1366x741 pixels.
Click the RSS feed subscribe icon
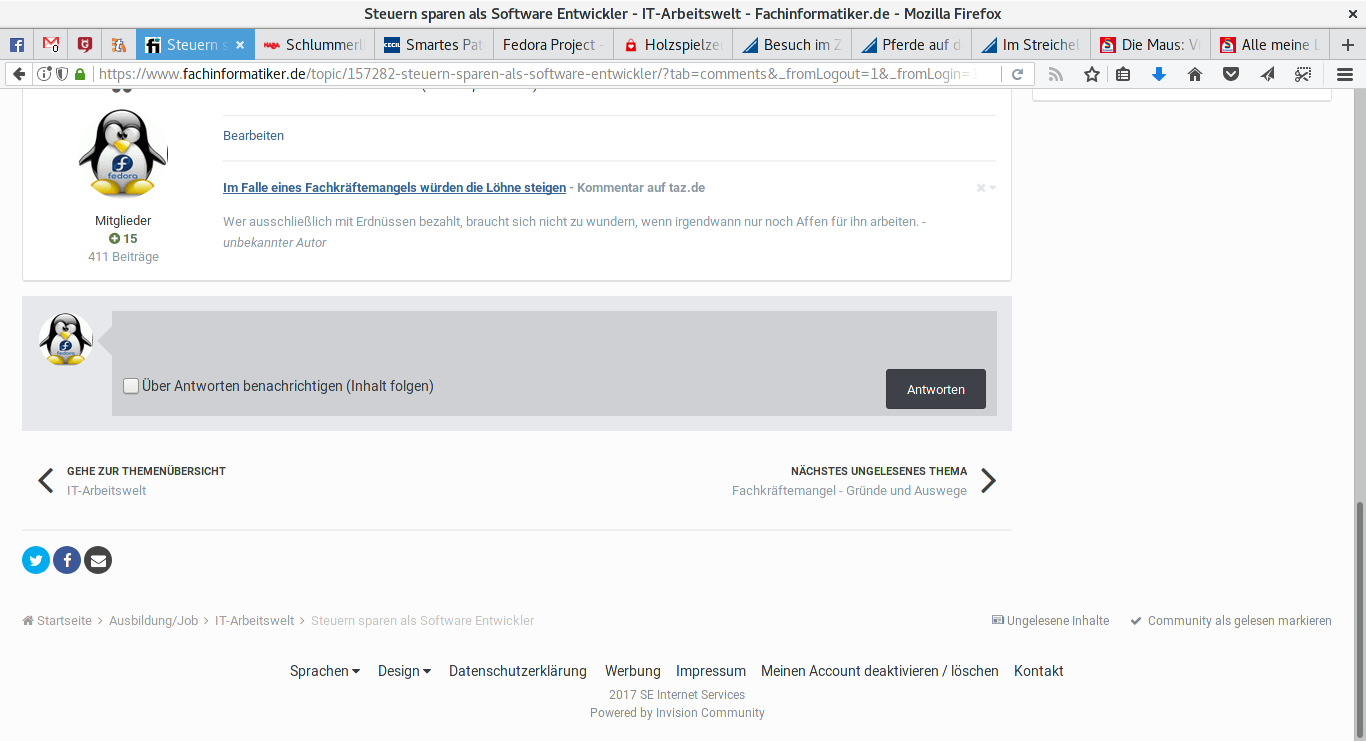[1056, 74]
